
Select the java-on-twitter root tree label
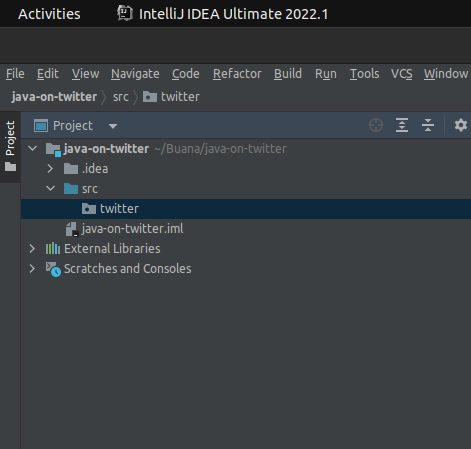[106, 149]
